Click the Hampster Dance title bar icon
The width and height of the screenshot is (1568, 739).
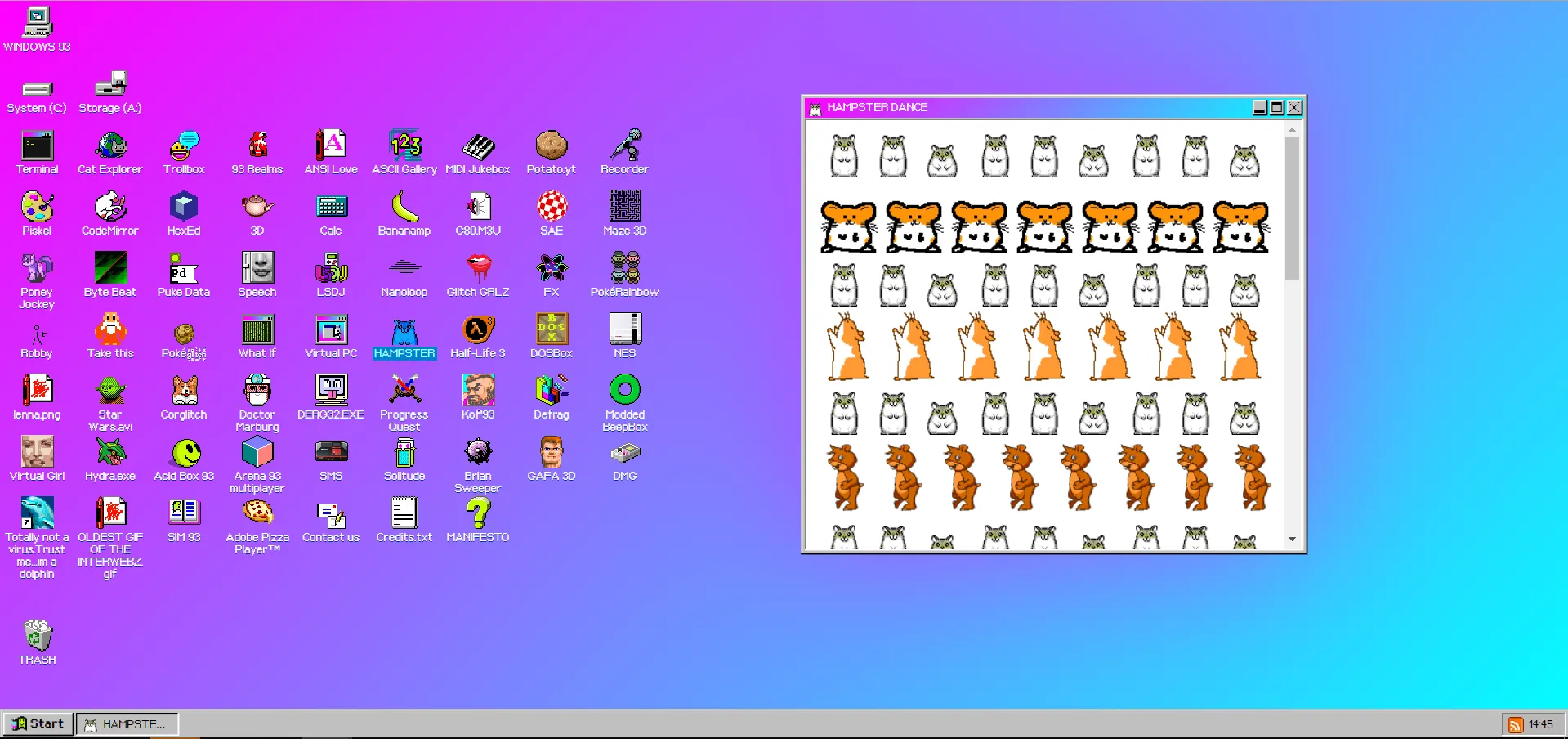(x=815, y=108)
